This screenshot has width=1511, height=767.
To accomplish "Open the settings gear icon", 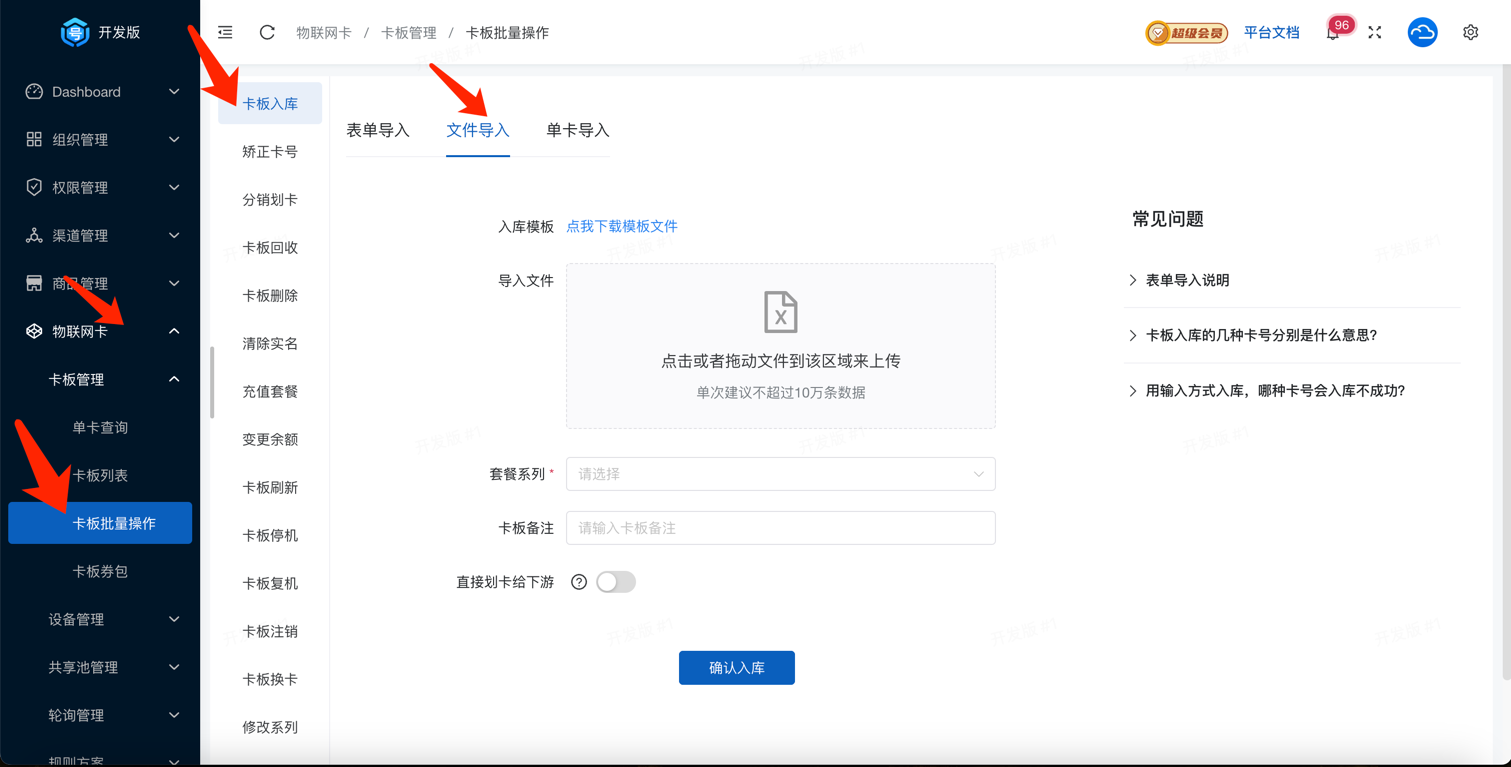I will (1470, 33).
